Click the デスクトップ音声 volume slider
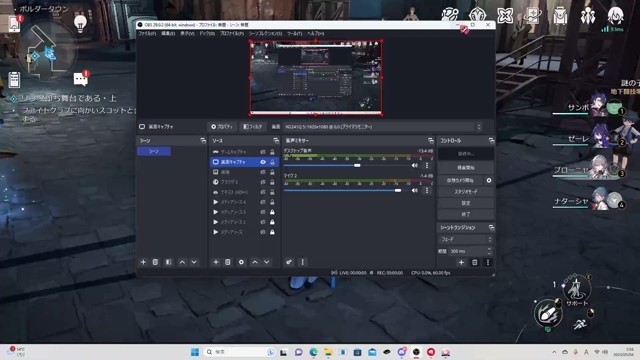This screenshot has width=640, height=360. tap(347, 165)
